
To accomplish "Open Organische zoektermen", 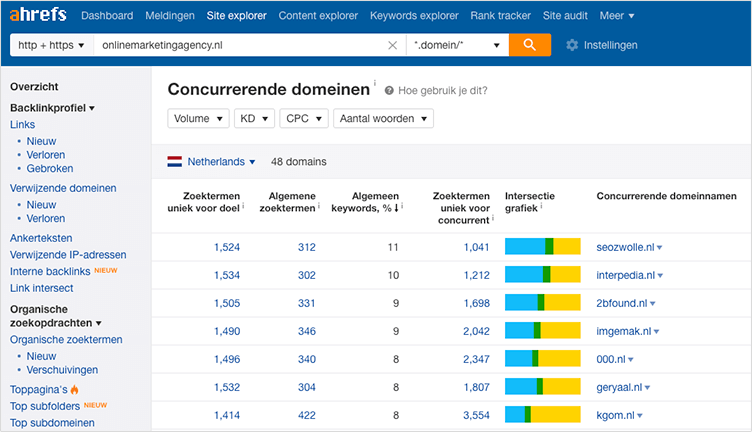I will pyautogui.click(x=66, y=340).
